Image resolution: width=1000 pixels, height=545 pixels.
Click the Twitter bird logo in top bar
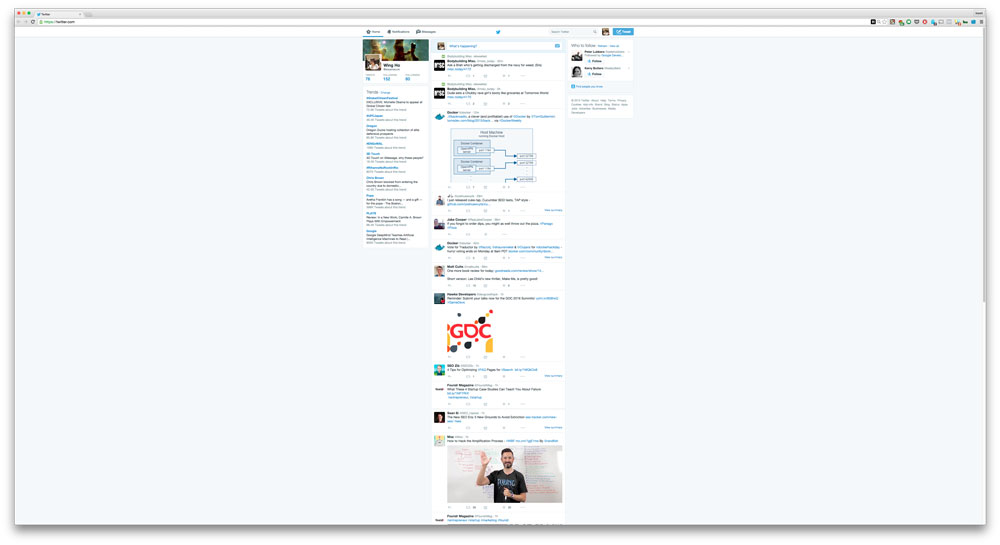tap(498, 31)
